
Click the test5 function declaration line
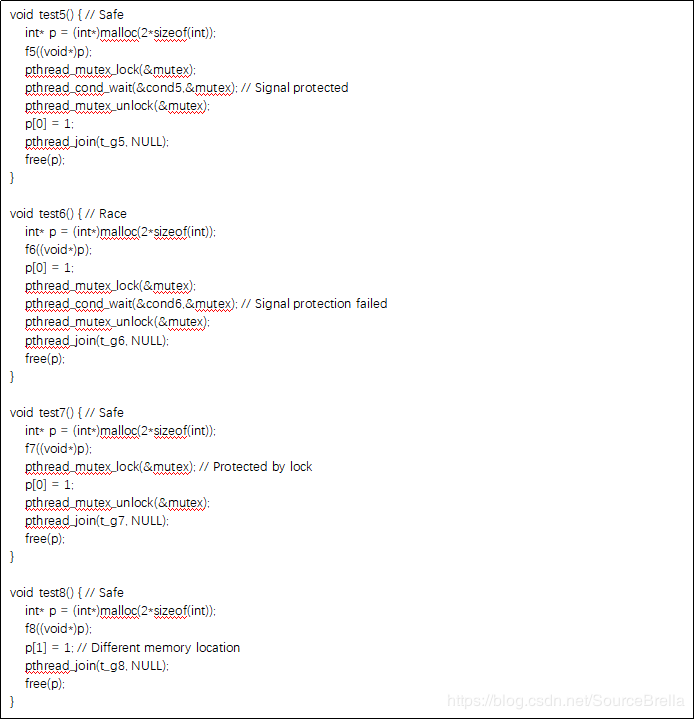tap(67, 15)
